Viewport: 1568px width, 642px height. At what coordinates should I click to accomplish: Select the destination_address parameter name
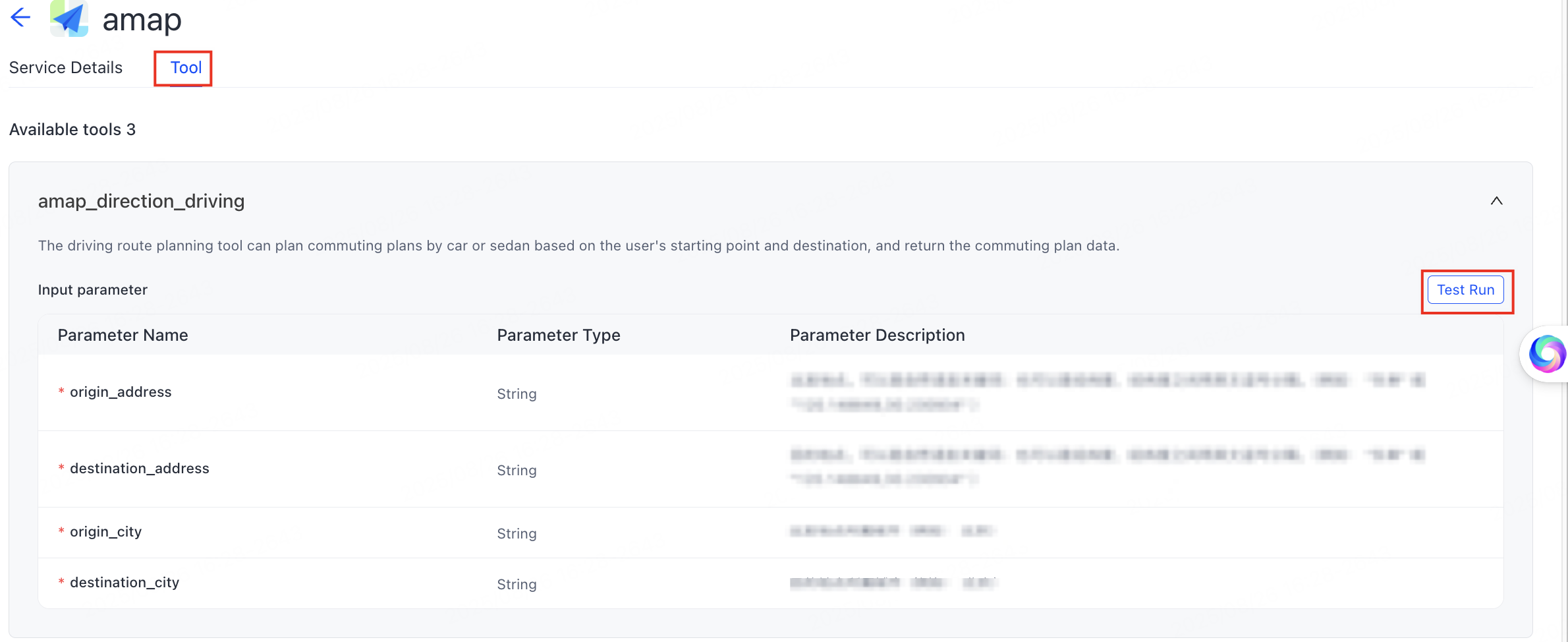pyautogui.click(x=140, y=469)
